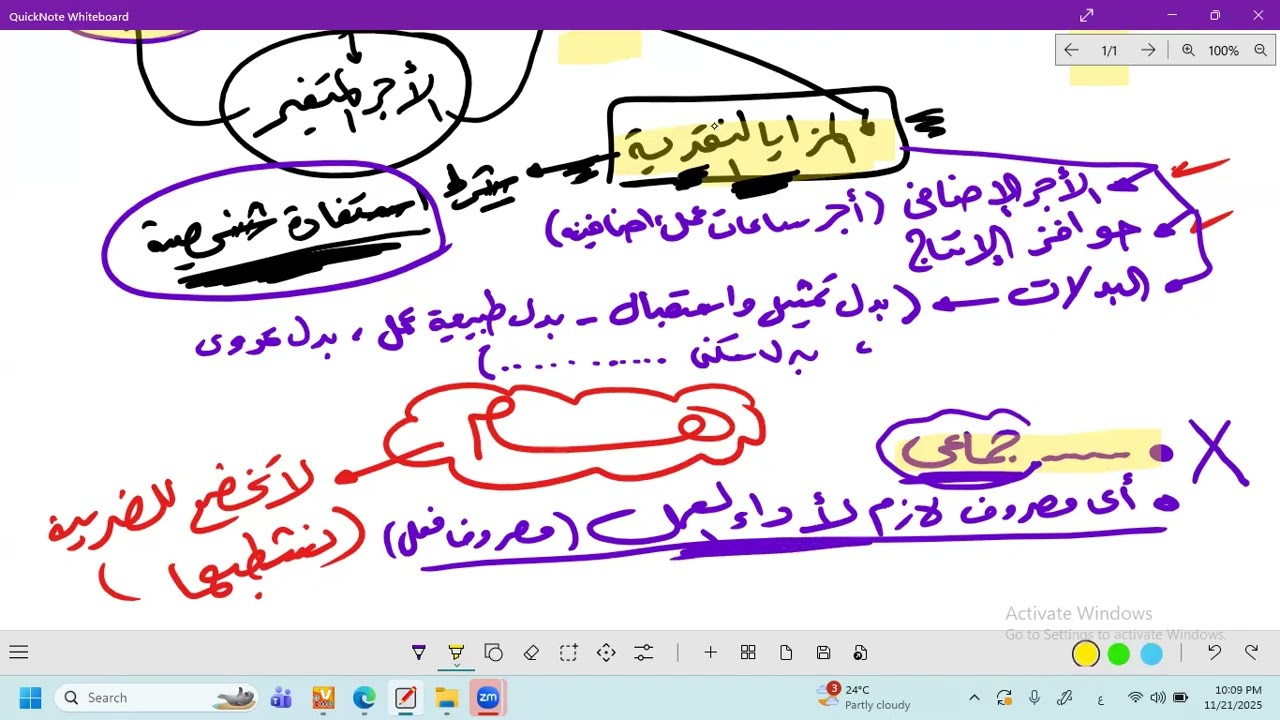Select the yellow highlighter tool
This screenshot has width=1280, height=720.
coord(456,653)
